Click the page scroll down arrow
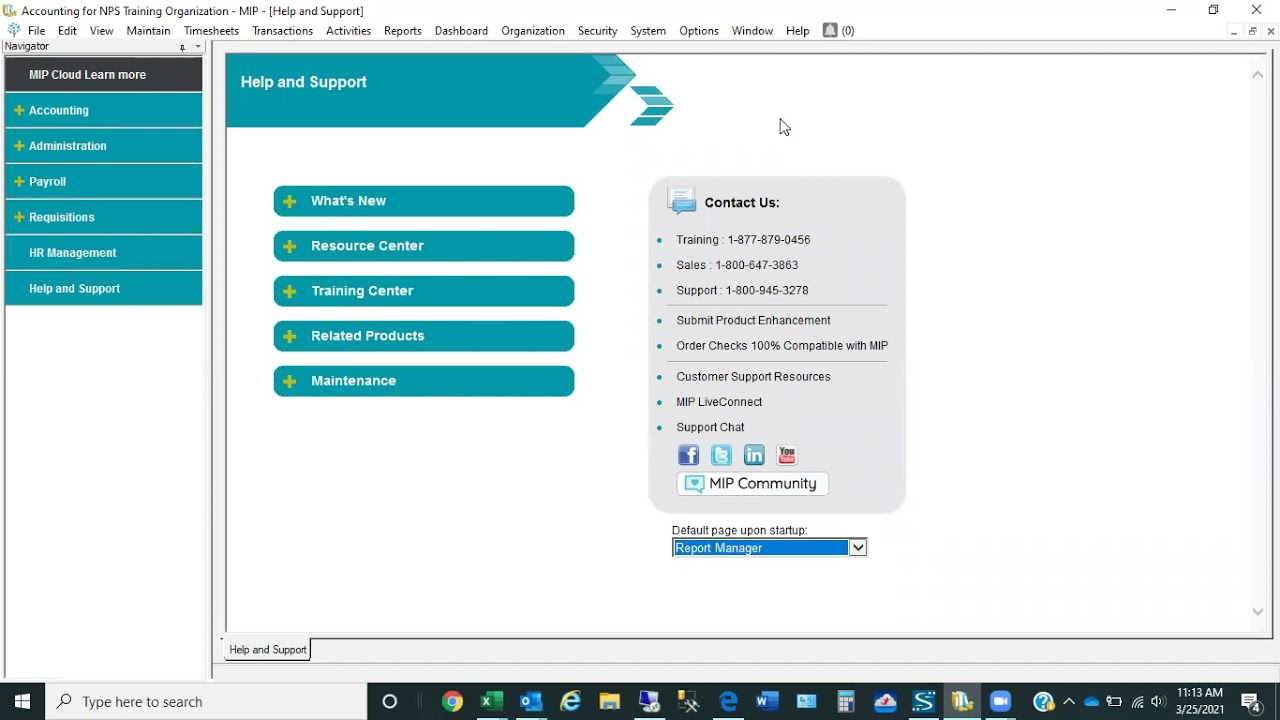1280x720 pixels. (x=1258, y=611)
